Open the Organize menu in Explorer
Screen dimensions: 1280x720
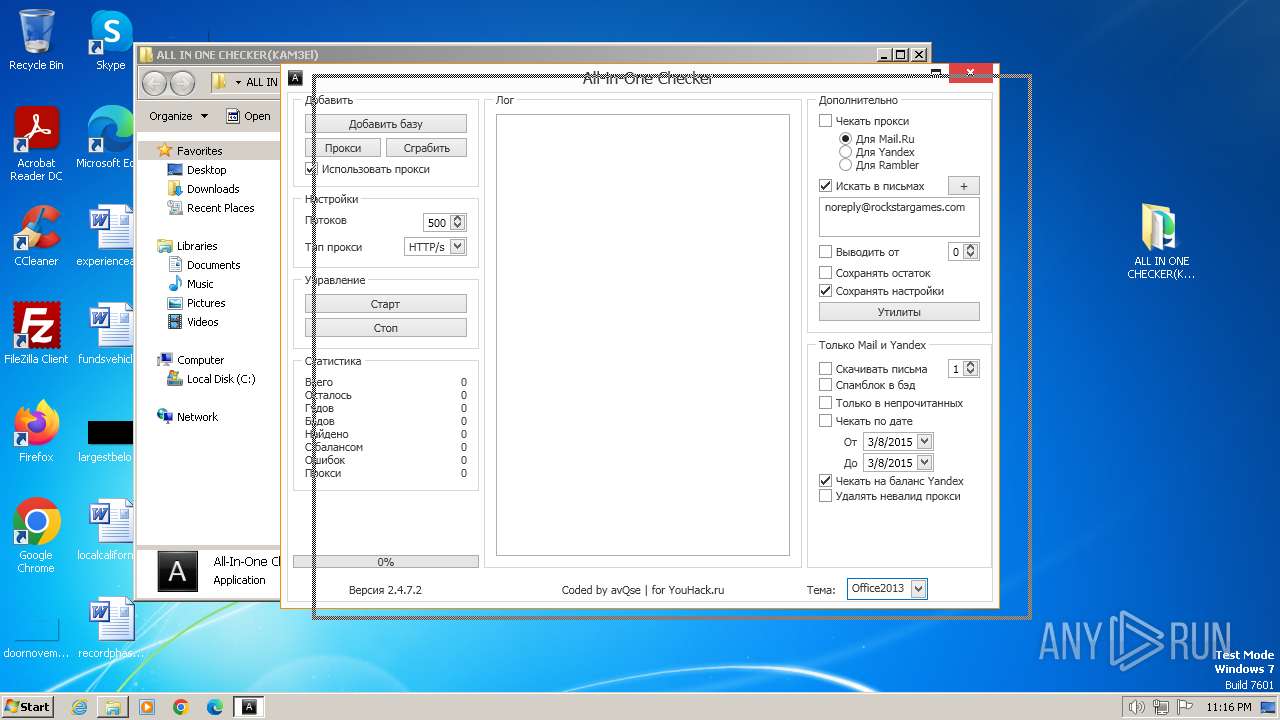point(178,116)
